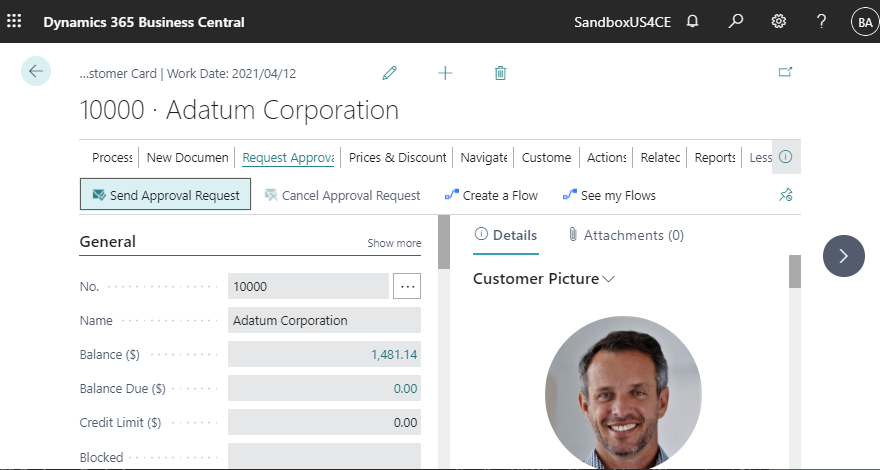
Task: Click Show more in General section
Action: tap(394, 243)
